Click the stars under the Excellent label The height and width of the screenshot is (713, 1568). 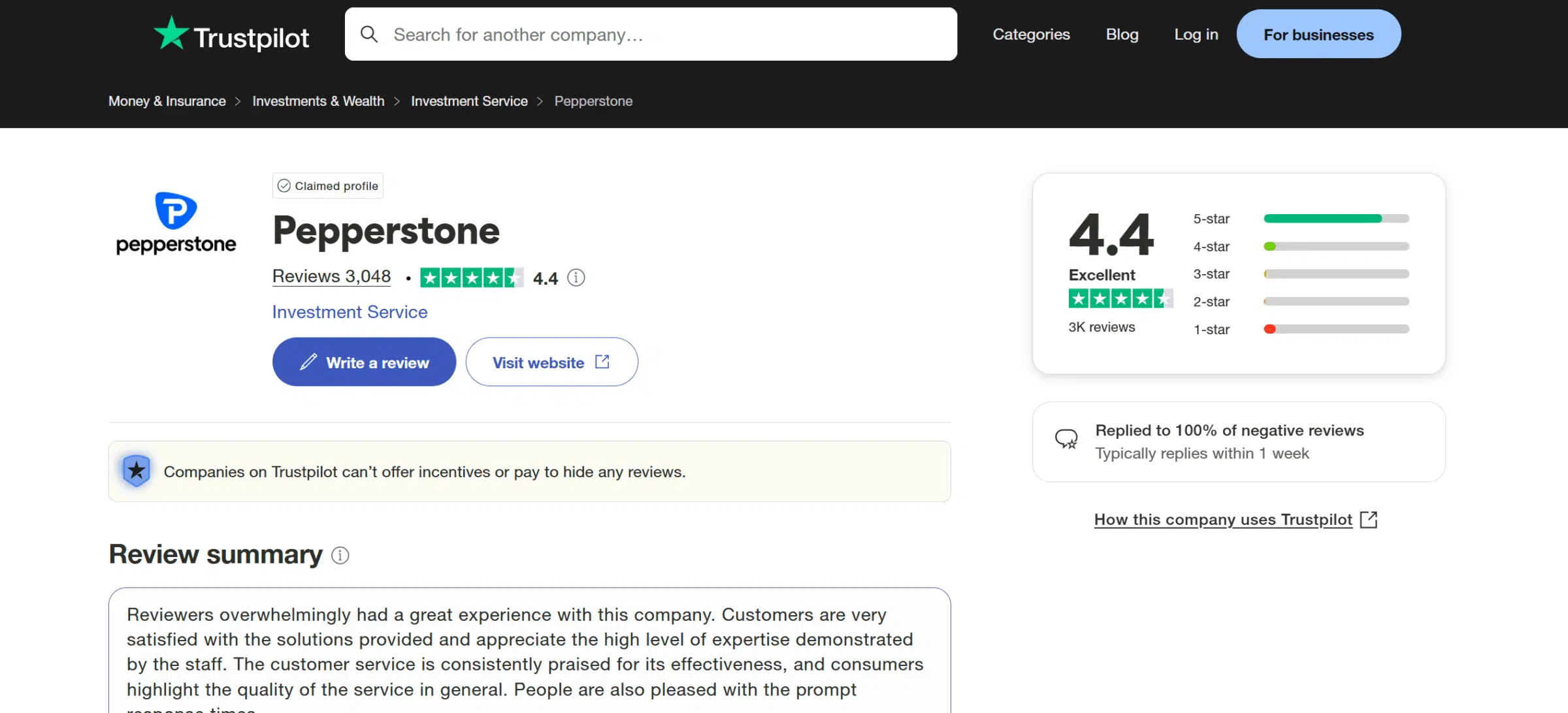(1120, 298)
